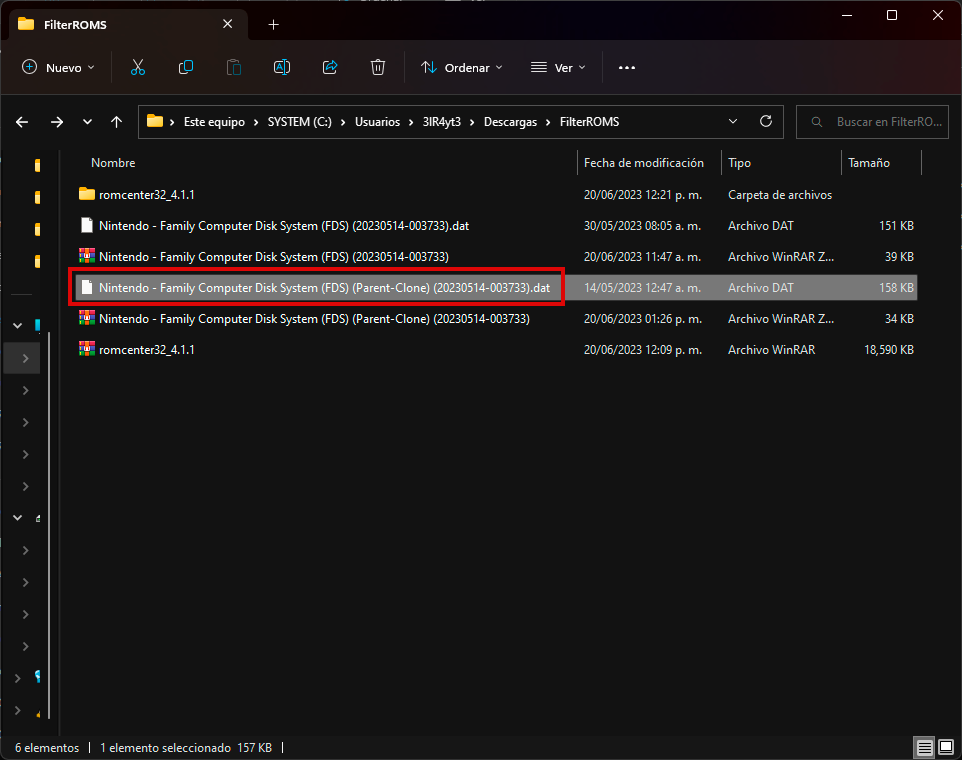The image size is (962, 760).
Task: Click the Paste clipboard icon
Action: pos(234,67)
